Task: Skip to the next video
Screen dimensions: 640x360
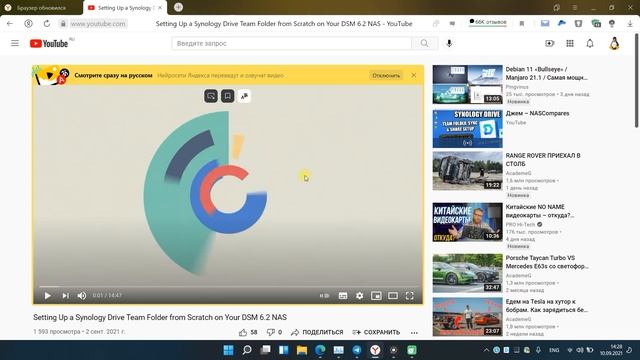Action: (x=65, y=296)
